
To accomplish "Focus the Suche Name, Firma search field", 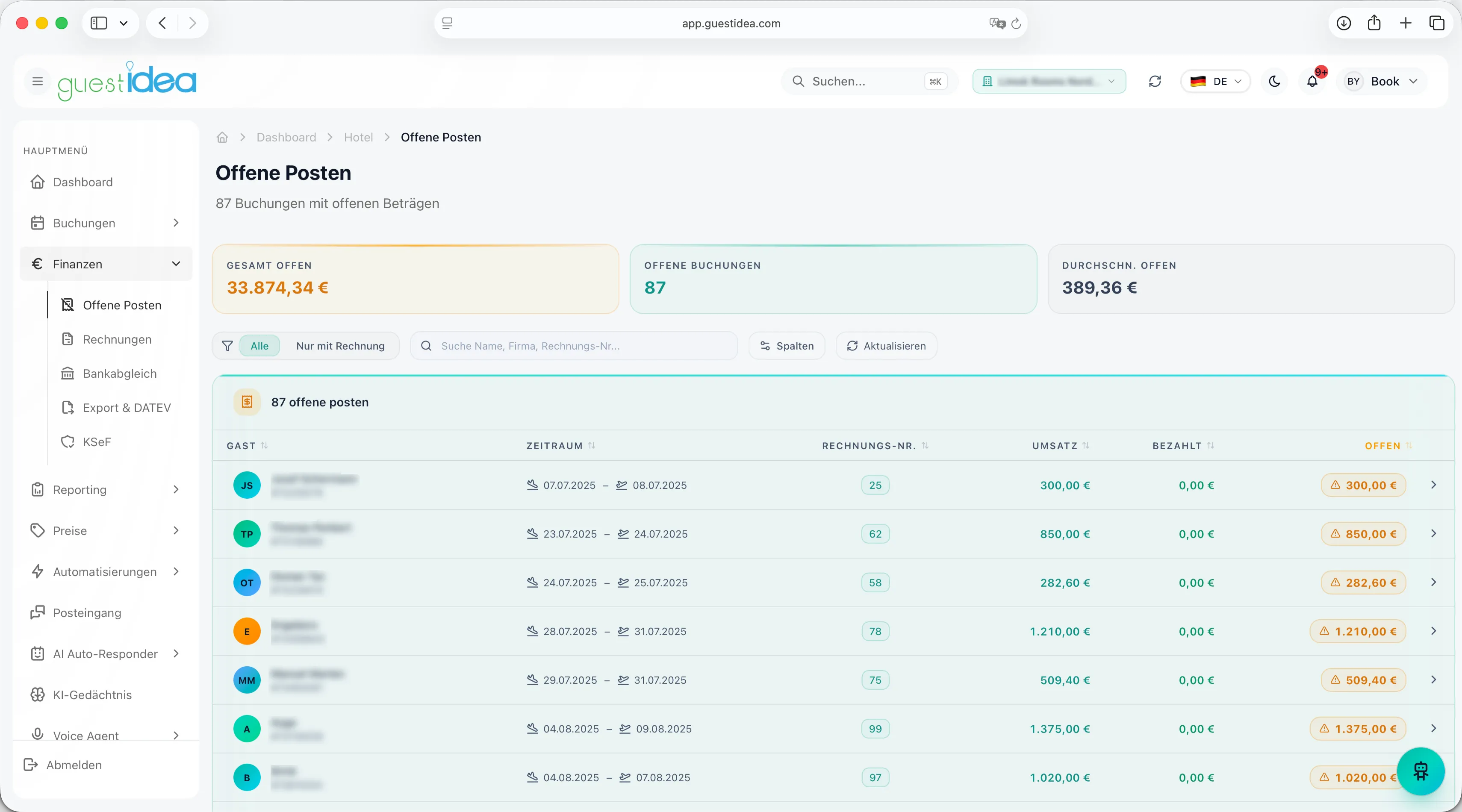I will [574, 346].
